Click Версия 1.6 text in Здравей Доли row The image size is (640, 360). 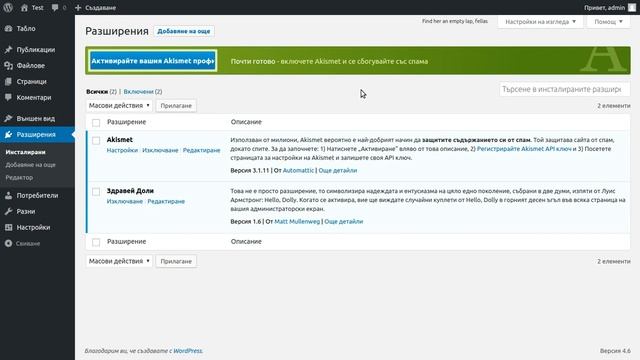(246, 221)
